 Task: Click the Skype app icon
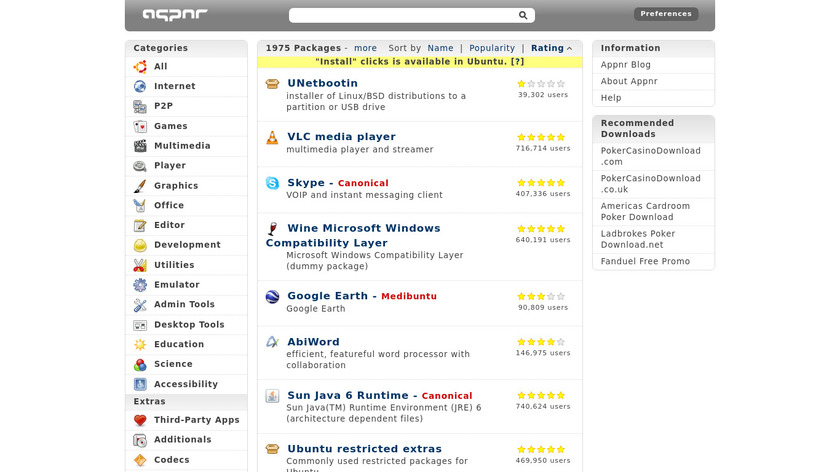(272, 183)
